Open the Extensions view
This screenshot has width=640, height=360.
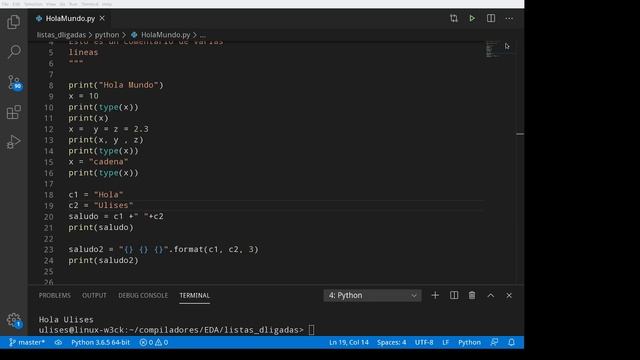tap(13, 112)
